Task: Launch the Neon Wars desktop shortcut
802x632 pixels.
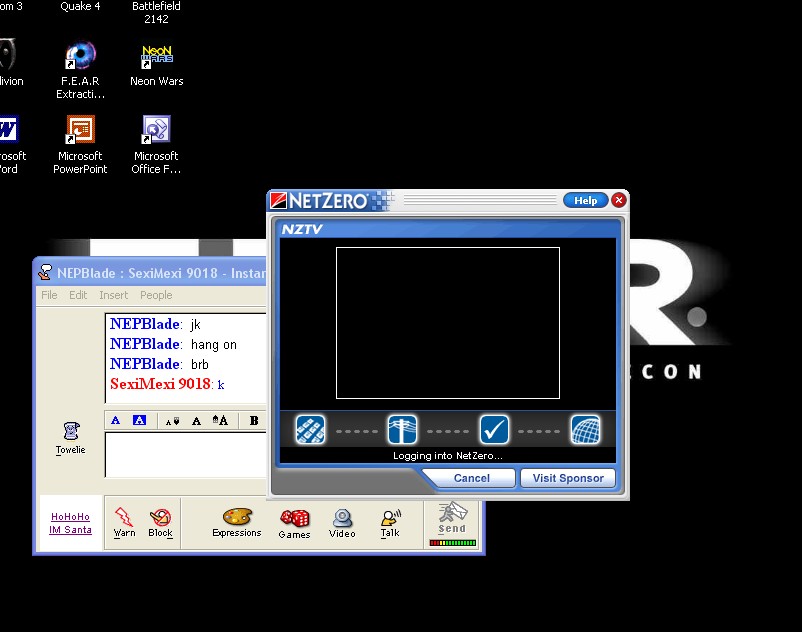Action: pyautogui.click(x=157, y=65)
